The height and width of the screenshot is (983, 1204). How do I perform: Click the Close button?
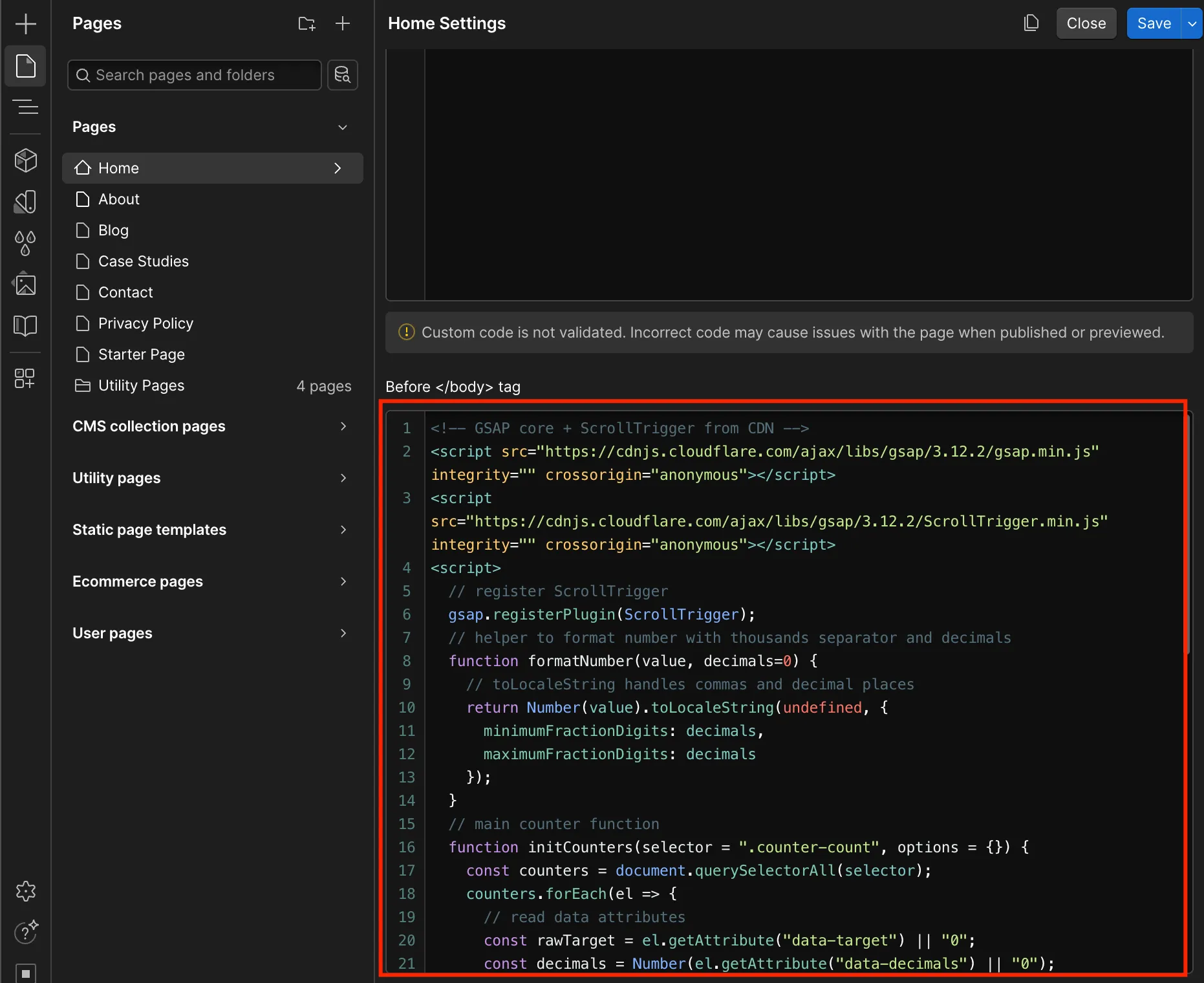1086,23
